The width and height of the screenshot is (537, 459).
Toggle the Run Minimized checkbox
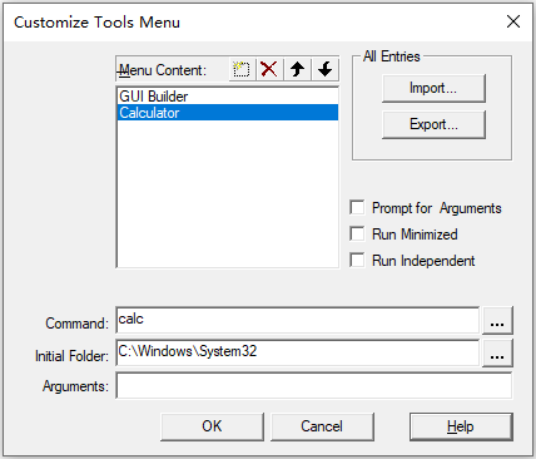click(x=357, y=234)
